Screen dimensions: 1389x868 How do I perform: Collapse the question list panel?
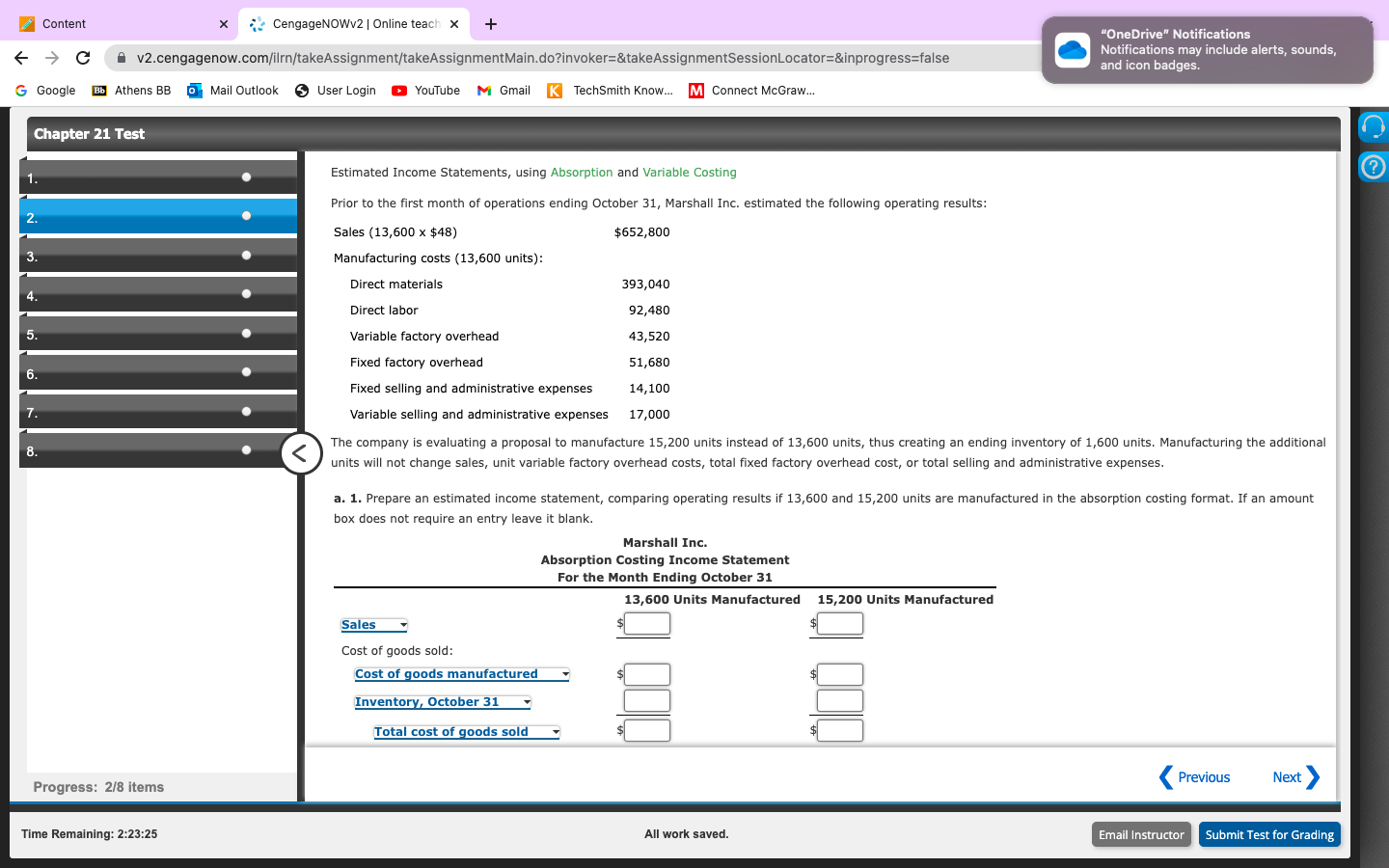tap(300, 453)
